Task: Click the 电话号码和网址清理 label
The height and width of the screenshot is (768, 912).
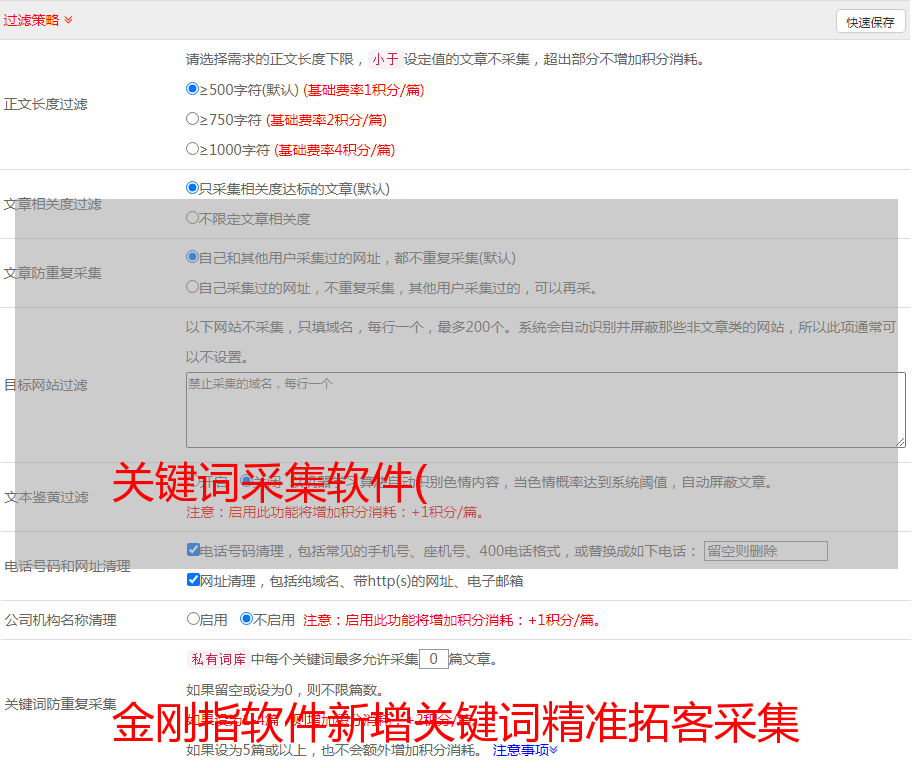Action: 67,566
